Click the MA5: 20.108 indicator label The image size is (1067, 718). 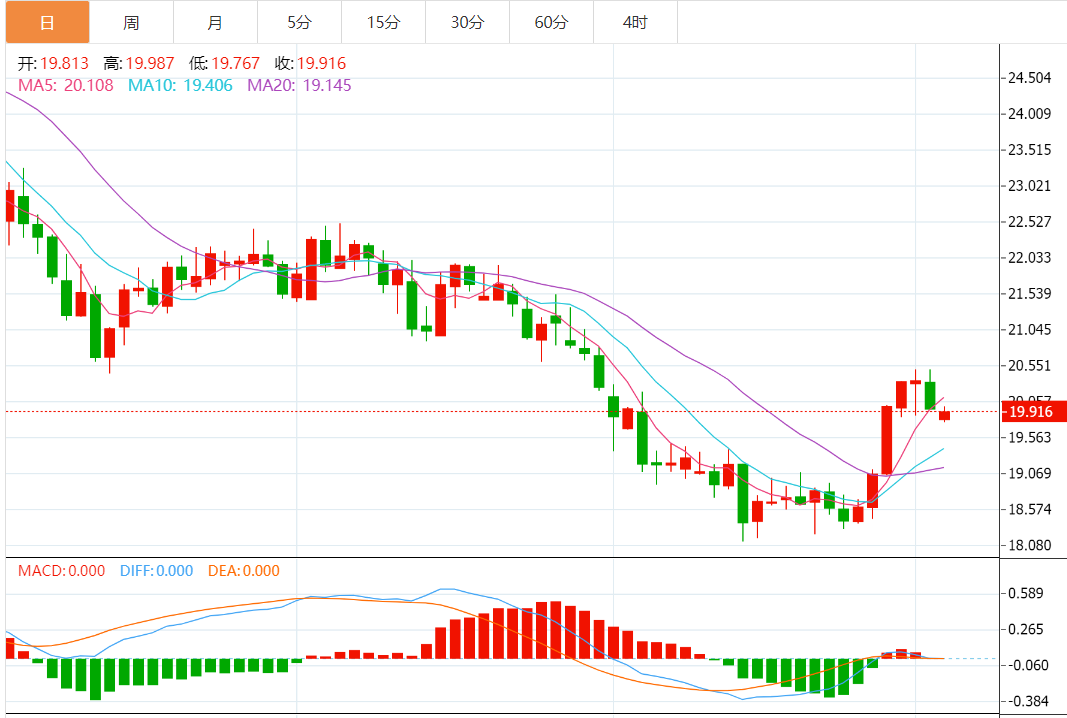click(65, 85)
